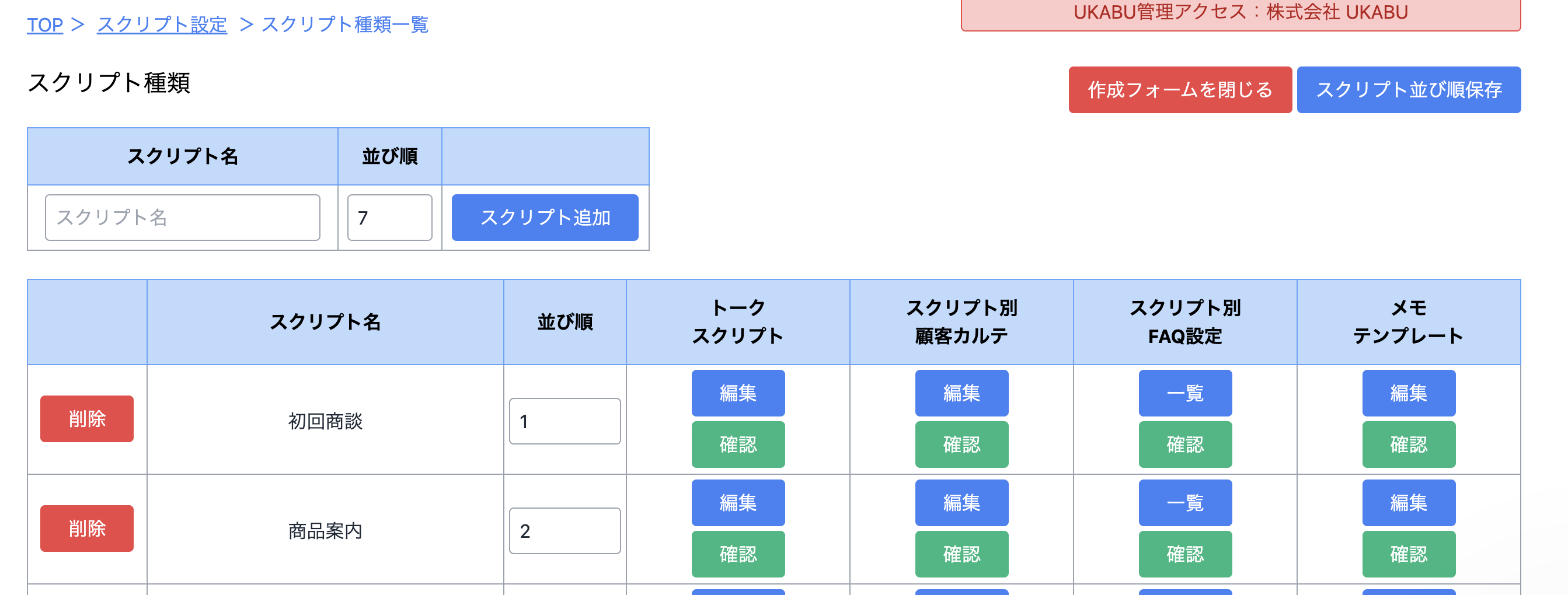Delete the 初回商談 script row

[x=86, y=419]
